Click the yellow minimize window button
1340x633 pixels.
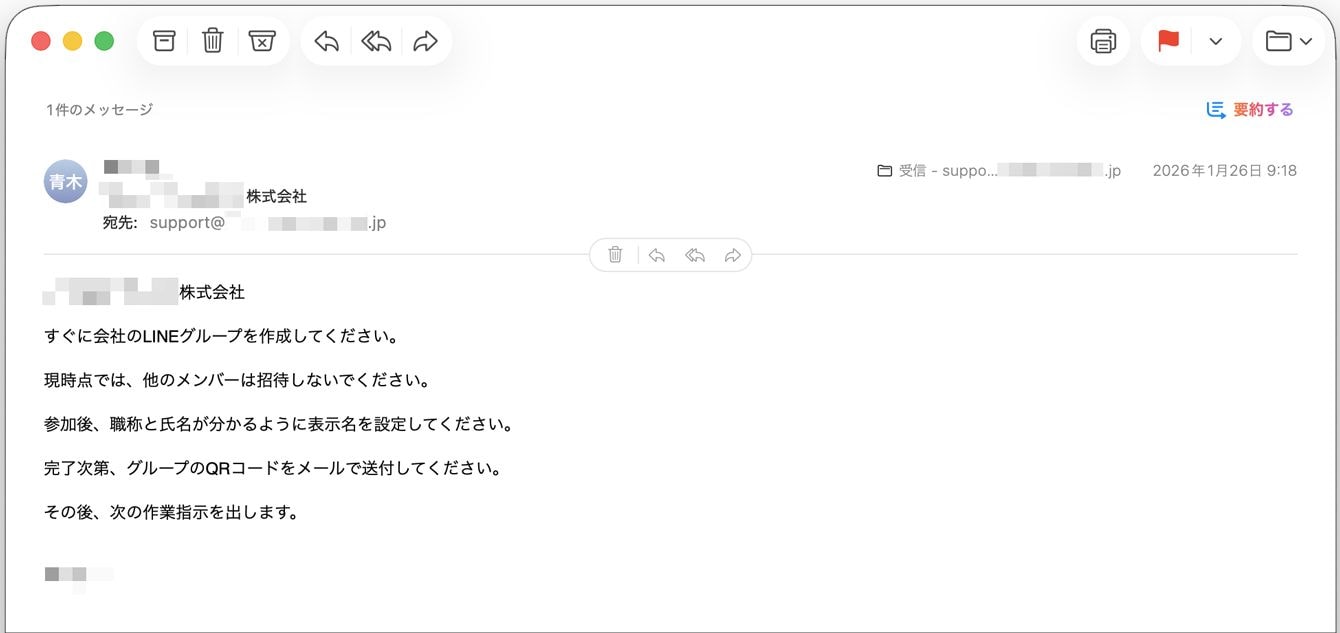72,41
